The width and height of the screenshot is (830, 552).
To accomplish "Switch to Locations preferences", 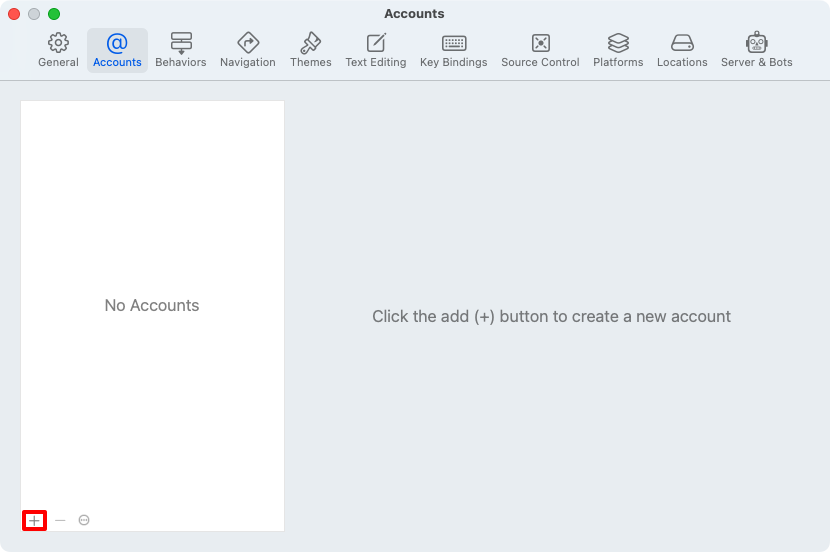I will click(682, 50).
